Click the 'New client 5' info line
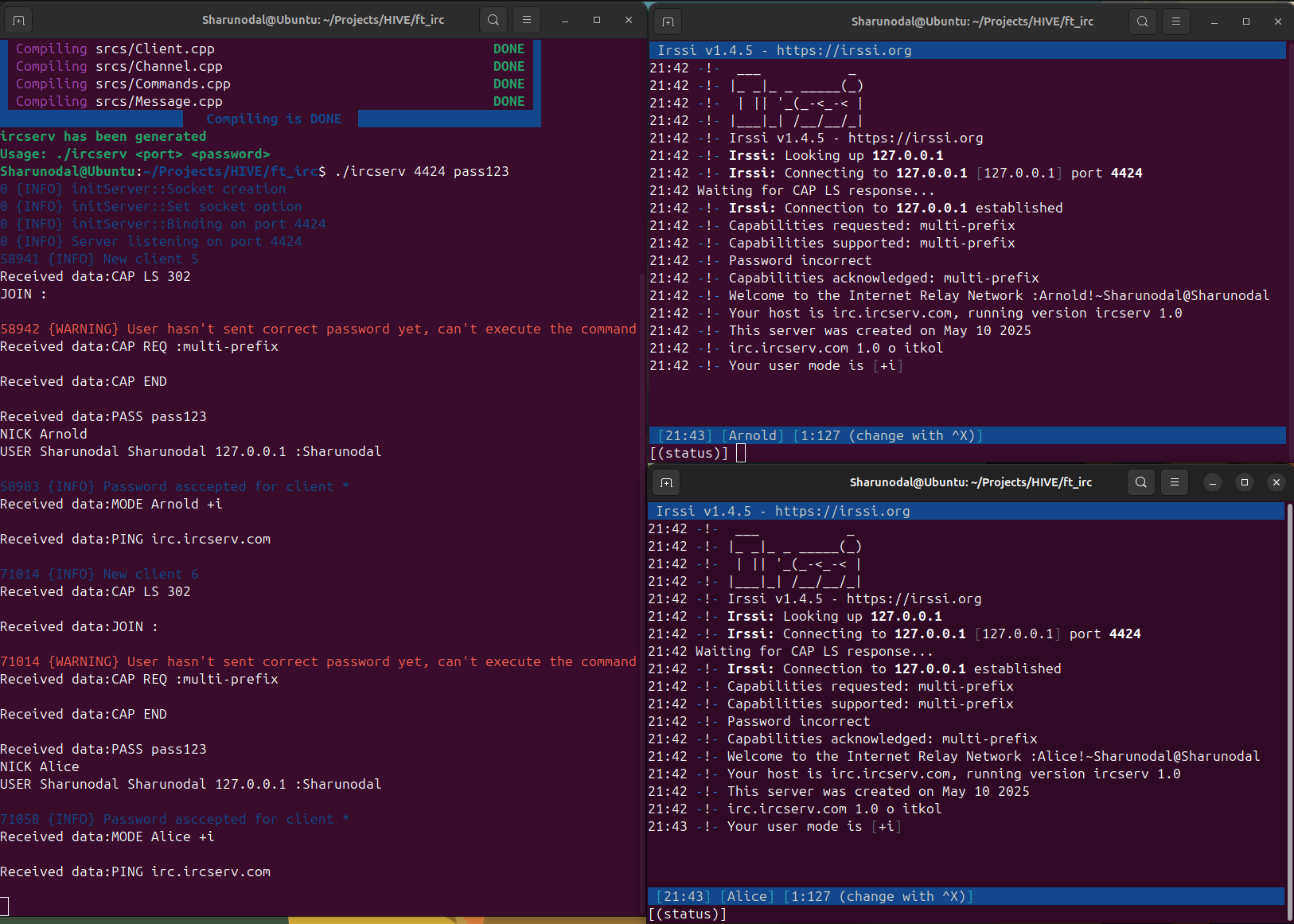The image size is (1294, 924). [99, 259]
